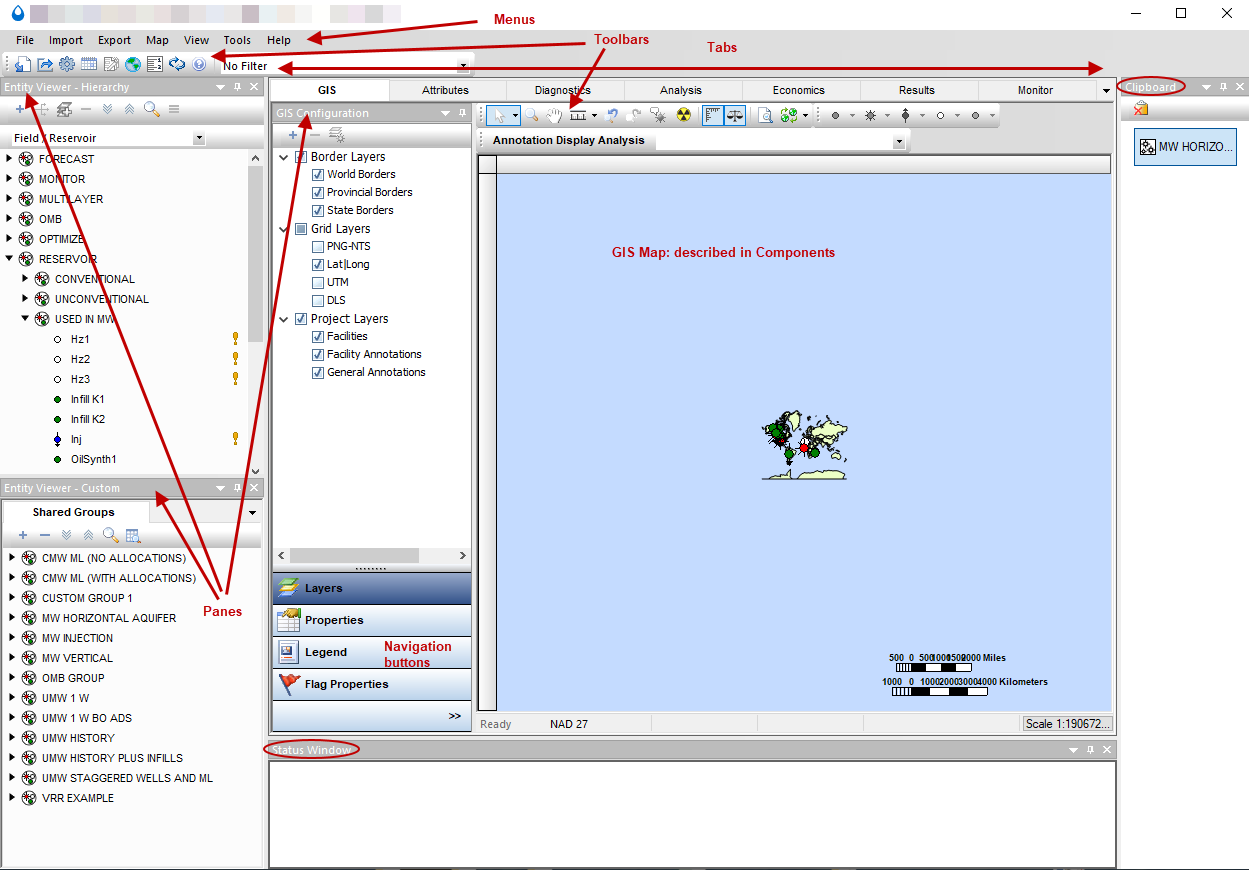Click the gear settings icon in main toolbar
Image resolution: width=1249 pixels, height=870 pixels.
pyautogui.click(x=67, y=63)
